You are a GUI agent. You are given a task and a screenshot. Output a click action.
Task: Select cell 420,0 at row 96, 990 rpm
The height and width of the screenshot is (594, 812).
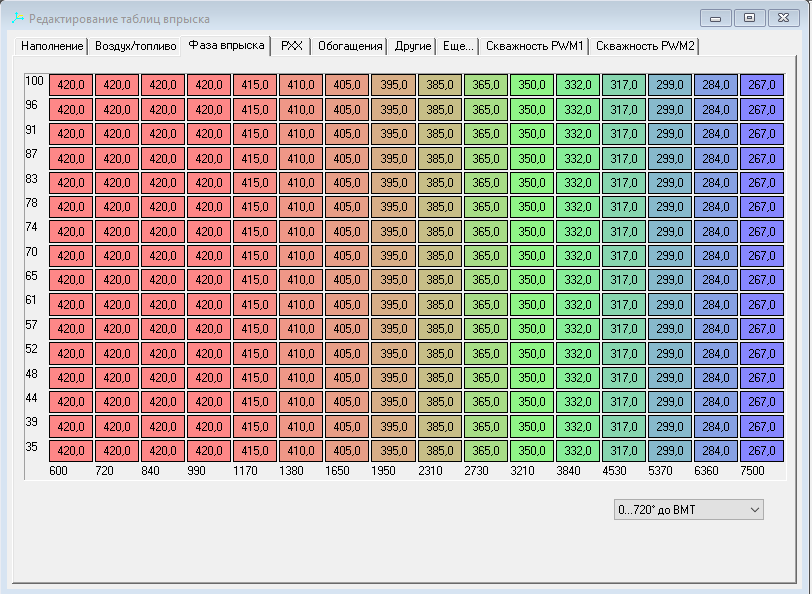[209, 109]
